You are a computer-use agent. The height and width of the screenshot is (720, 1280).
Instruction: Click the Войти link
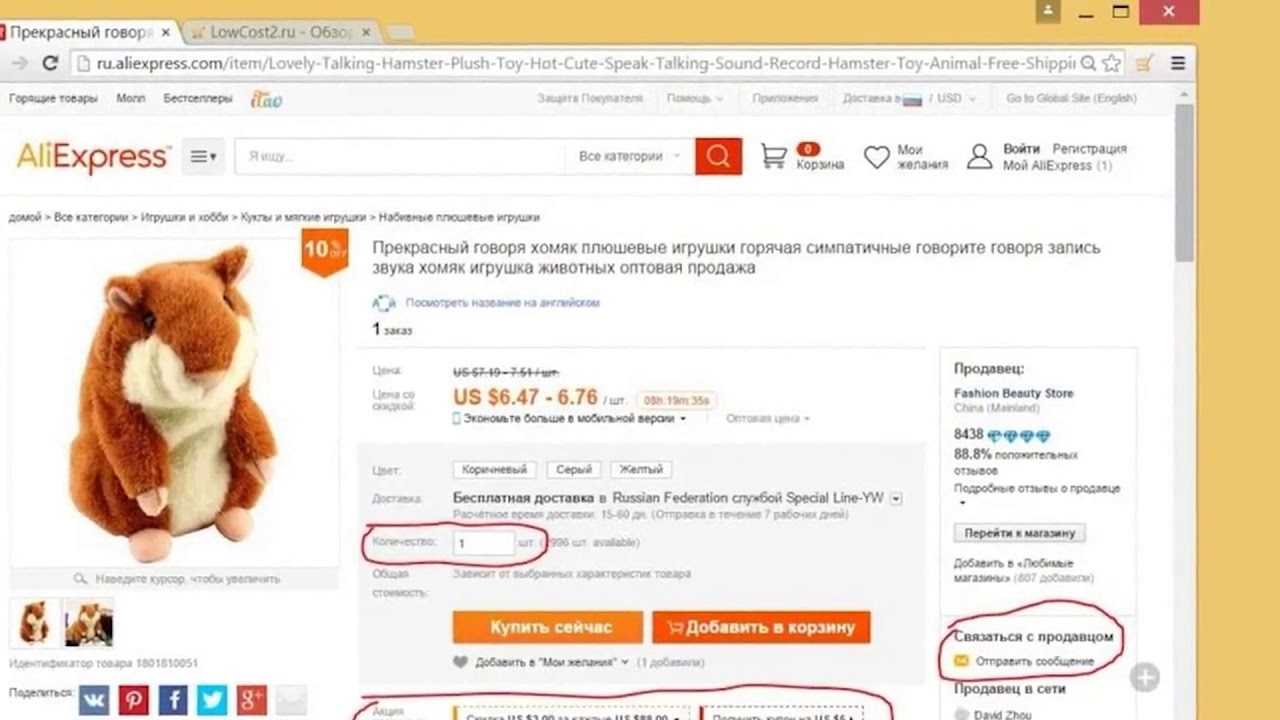1021,149
